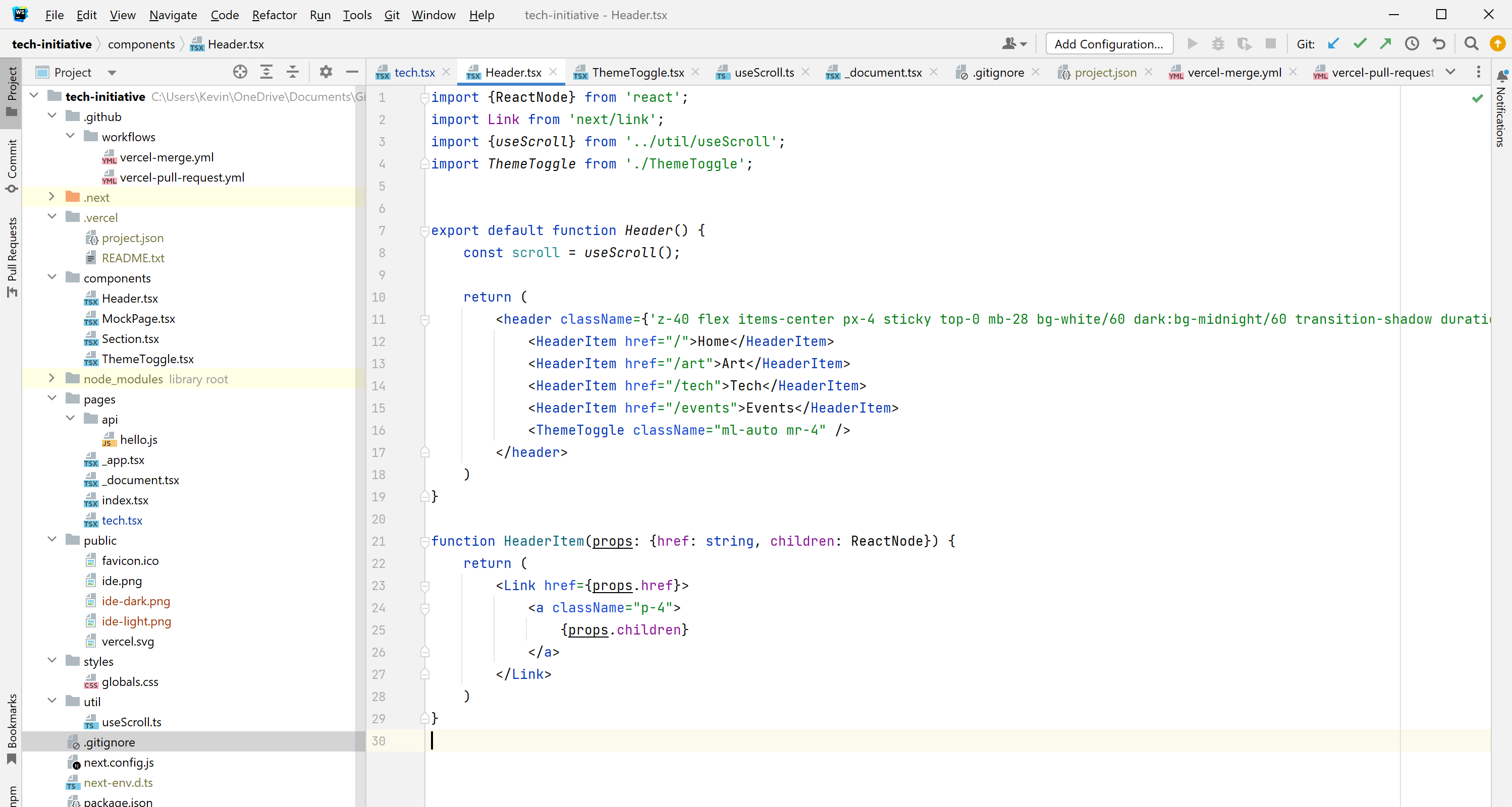This screenshot has height=807, width=1512.
Task: Toggle the Commit tool window
Action: [12, 165]
